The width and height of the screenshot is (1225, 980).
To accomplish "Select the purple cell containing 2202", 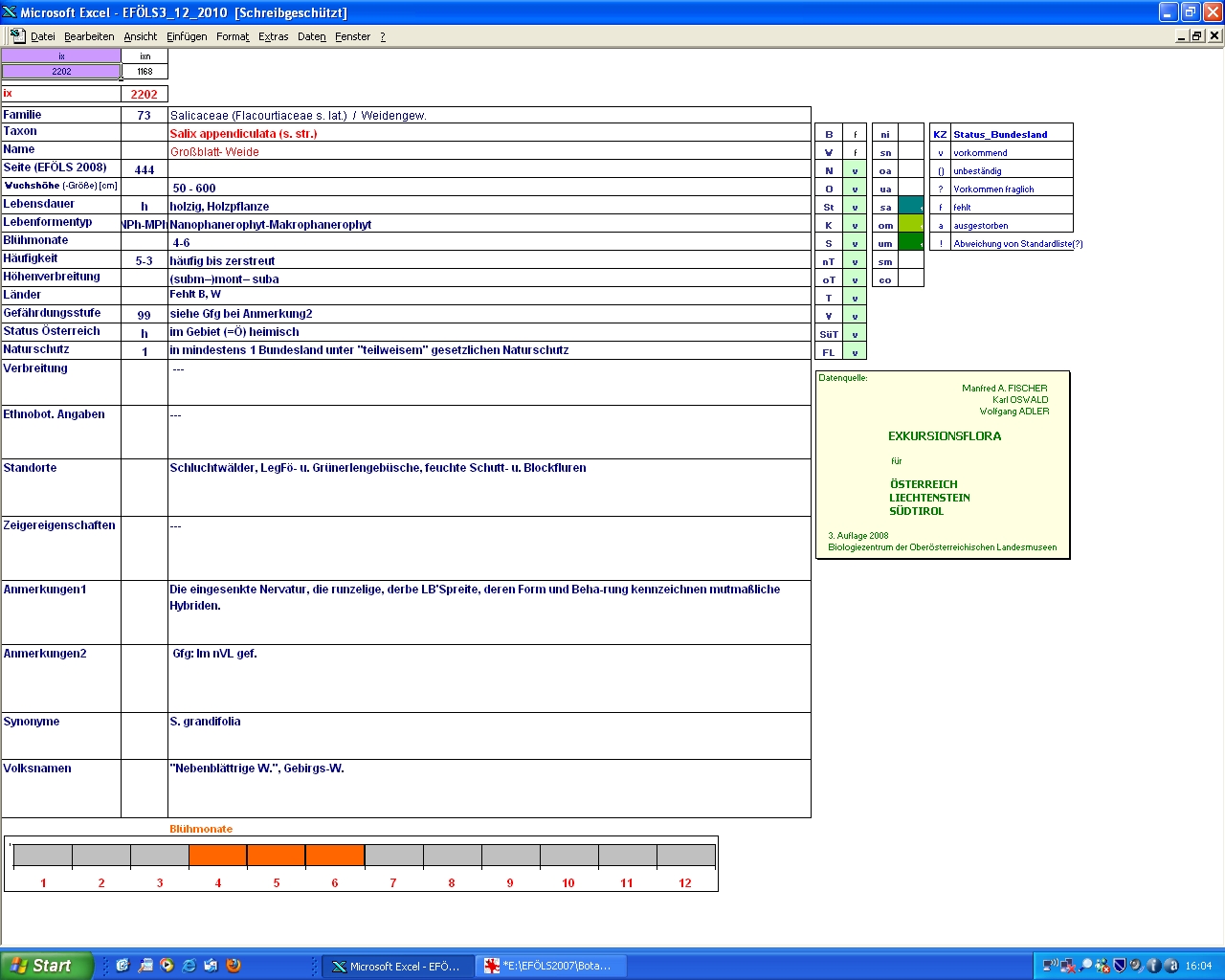I will tap(61, 71).
